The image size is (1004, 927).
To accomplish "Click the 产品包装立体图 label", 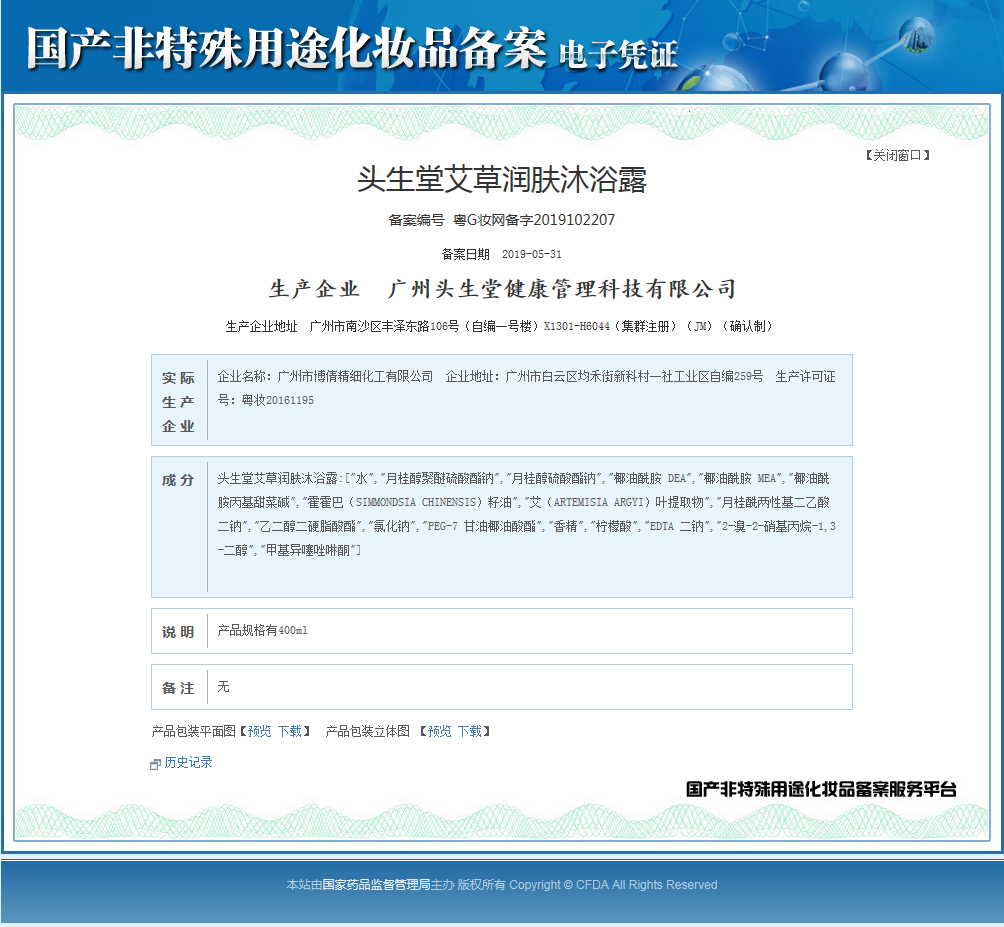I will coord(368,731).
